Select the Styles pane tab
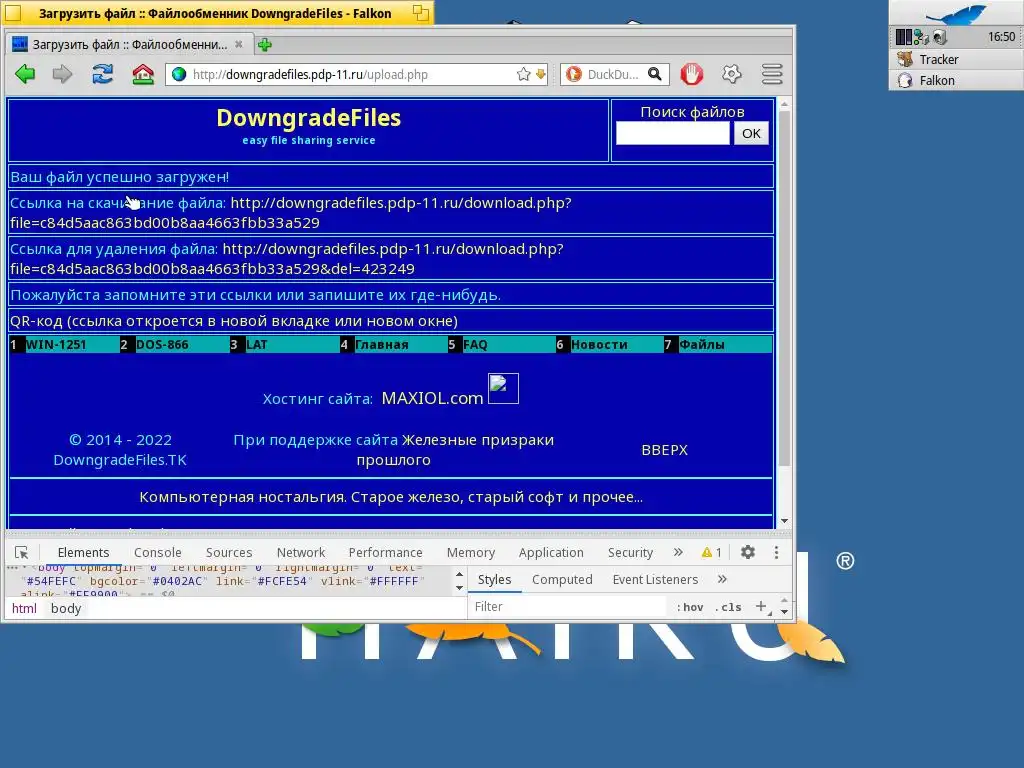1024x768 pixels. coord(494,579)
